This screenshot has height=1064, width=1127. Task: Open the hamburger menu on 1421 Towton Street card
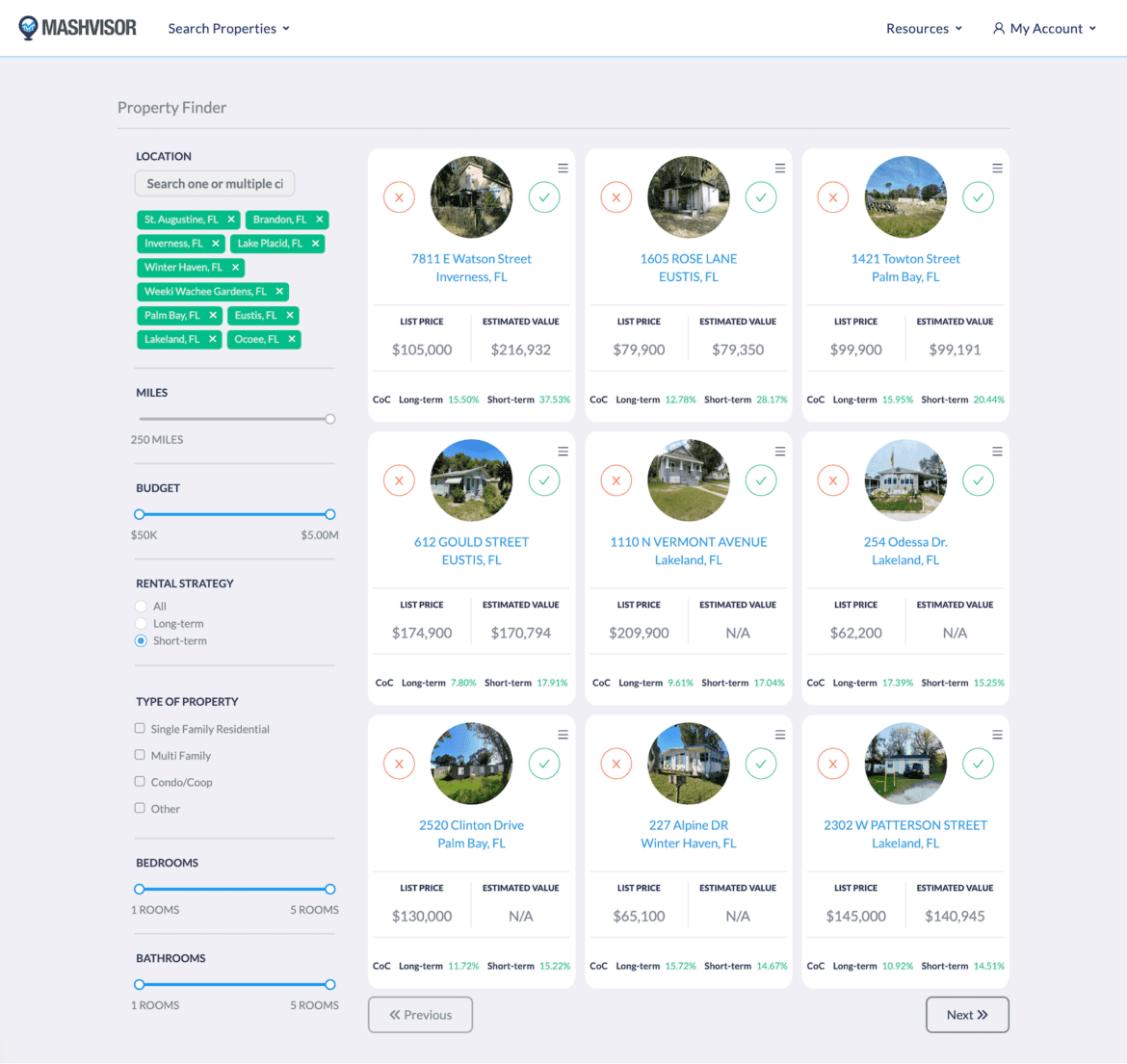996,167
